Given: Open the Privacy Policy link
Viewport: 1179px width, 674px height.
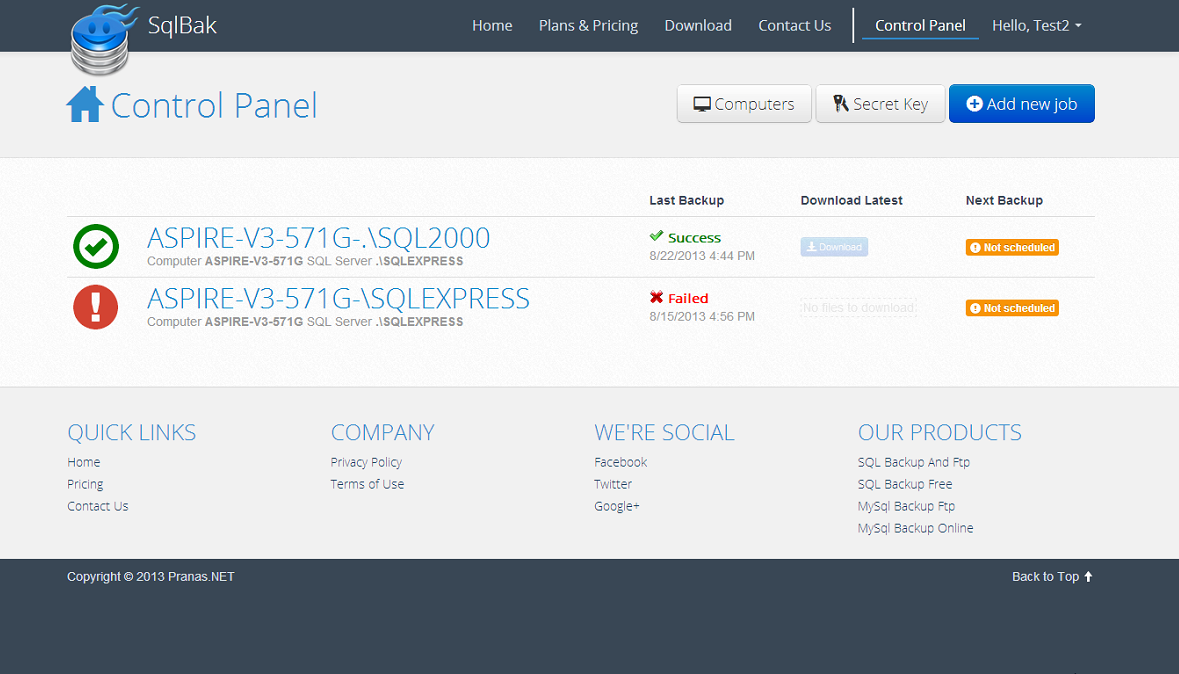Looking at the screenshot, I should 366,462.
